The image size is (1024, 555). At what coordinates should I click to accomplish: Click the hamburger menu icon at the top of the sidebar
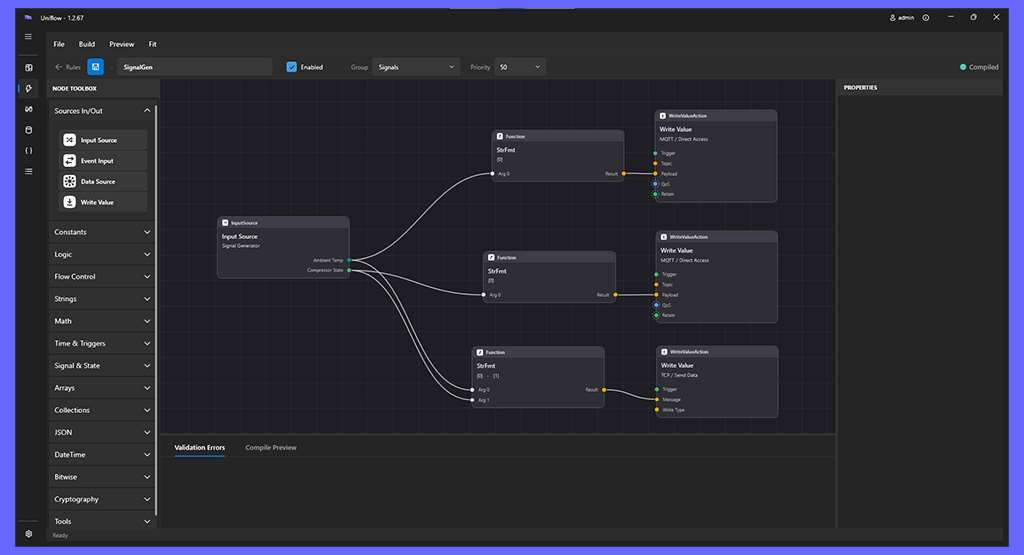pyautogui.click(x=28, y=37)
